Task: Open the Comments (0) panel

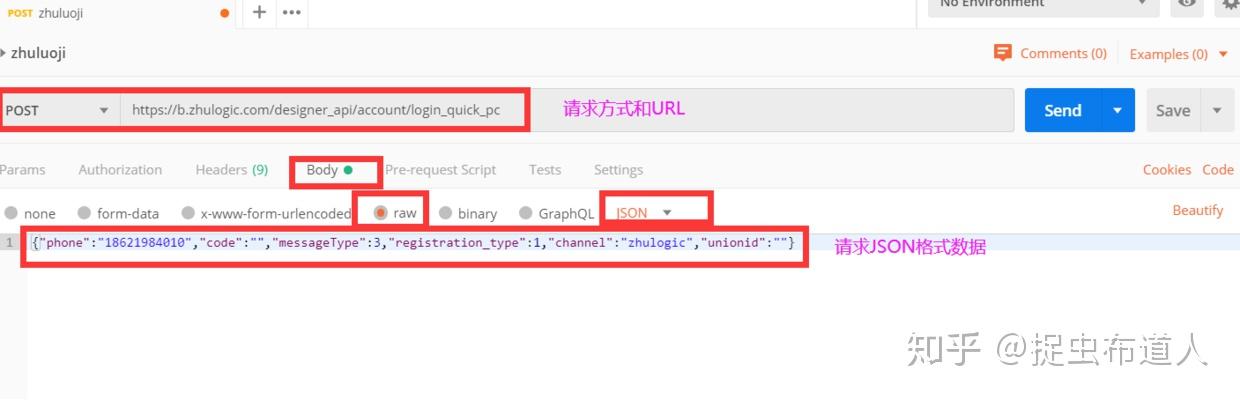Action: click(1050, 53)
